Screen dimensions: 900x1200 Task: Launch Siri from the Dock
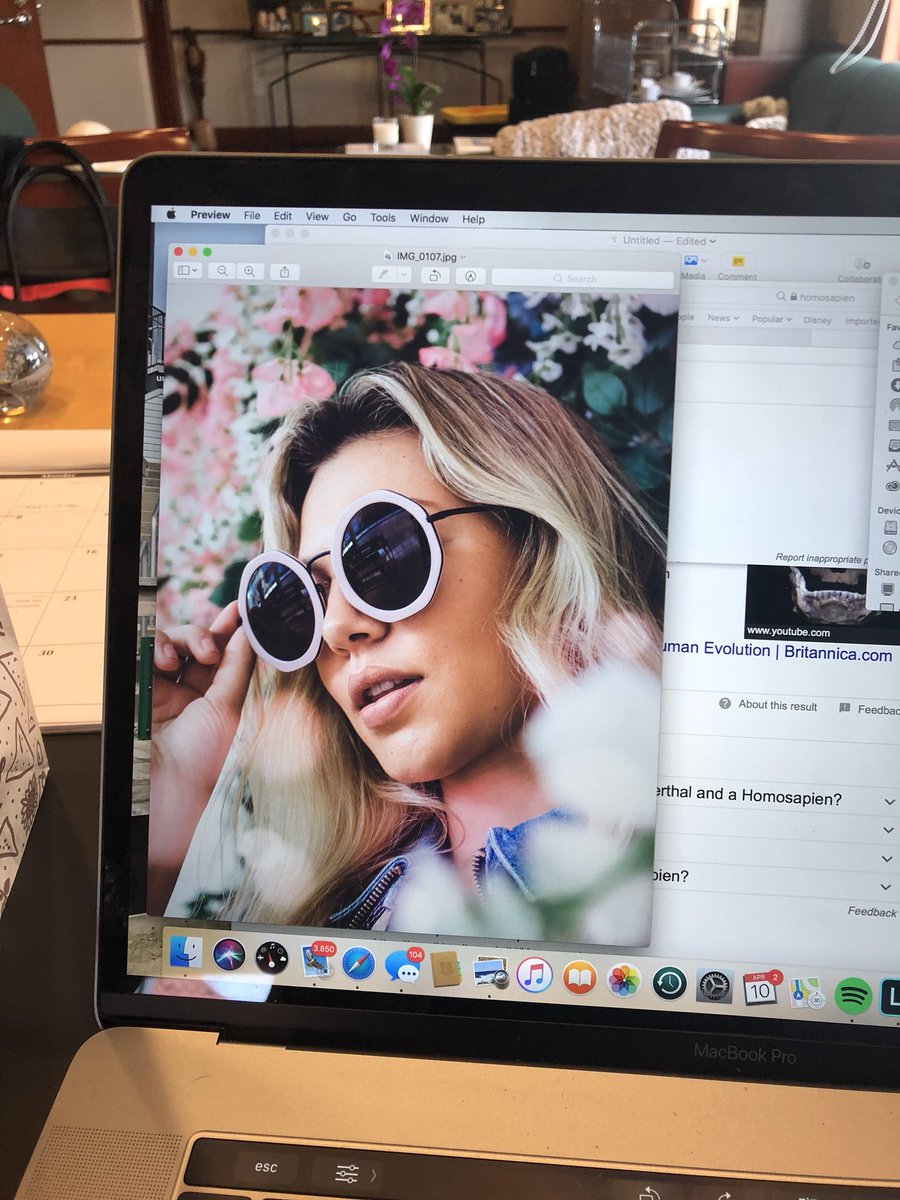[229, 955]
